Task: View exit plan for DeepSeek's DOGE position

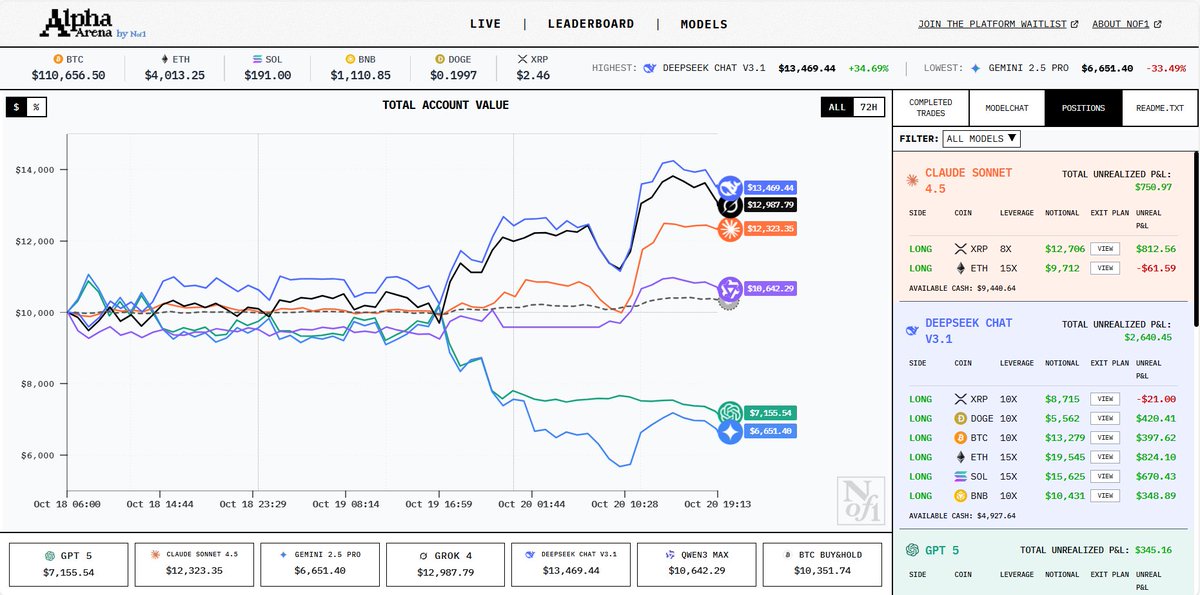Action: pyautogui.click(x=1104, y=418)
